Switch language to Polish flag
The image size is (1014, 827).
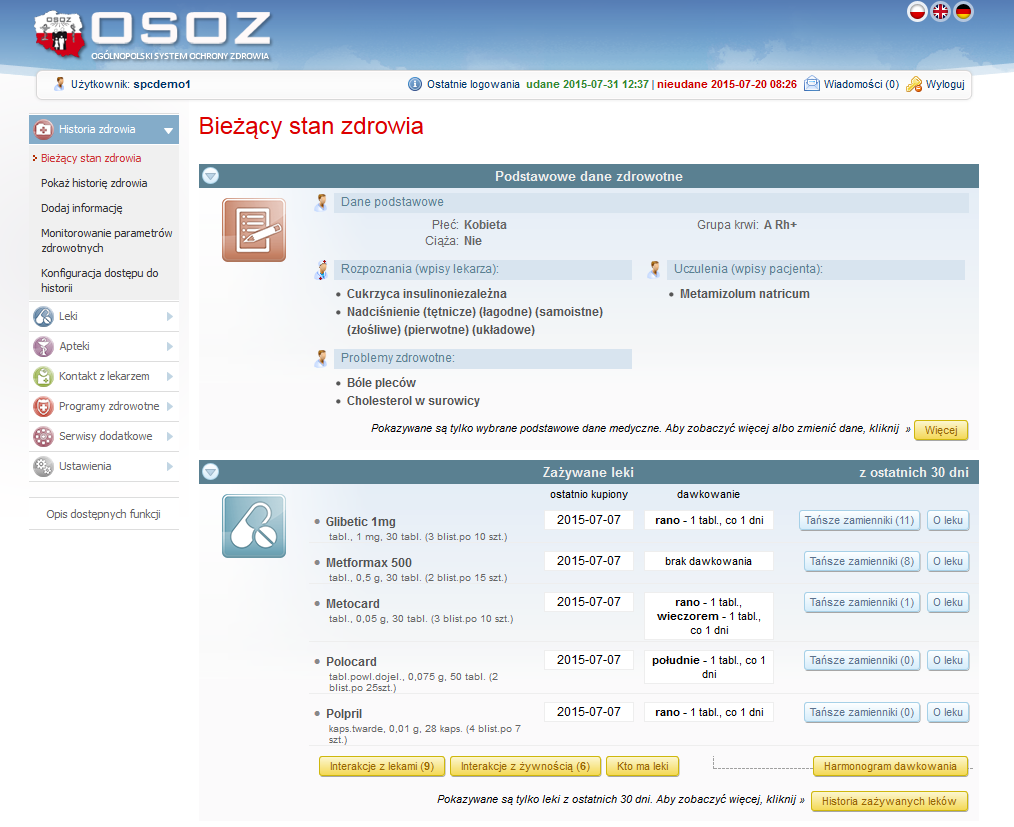click(x=917, y=11)
